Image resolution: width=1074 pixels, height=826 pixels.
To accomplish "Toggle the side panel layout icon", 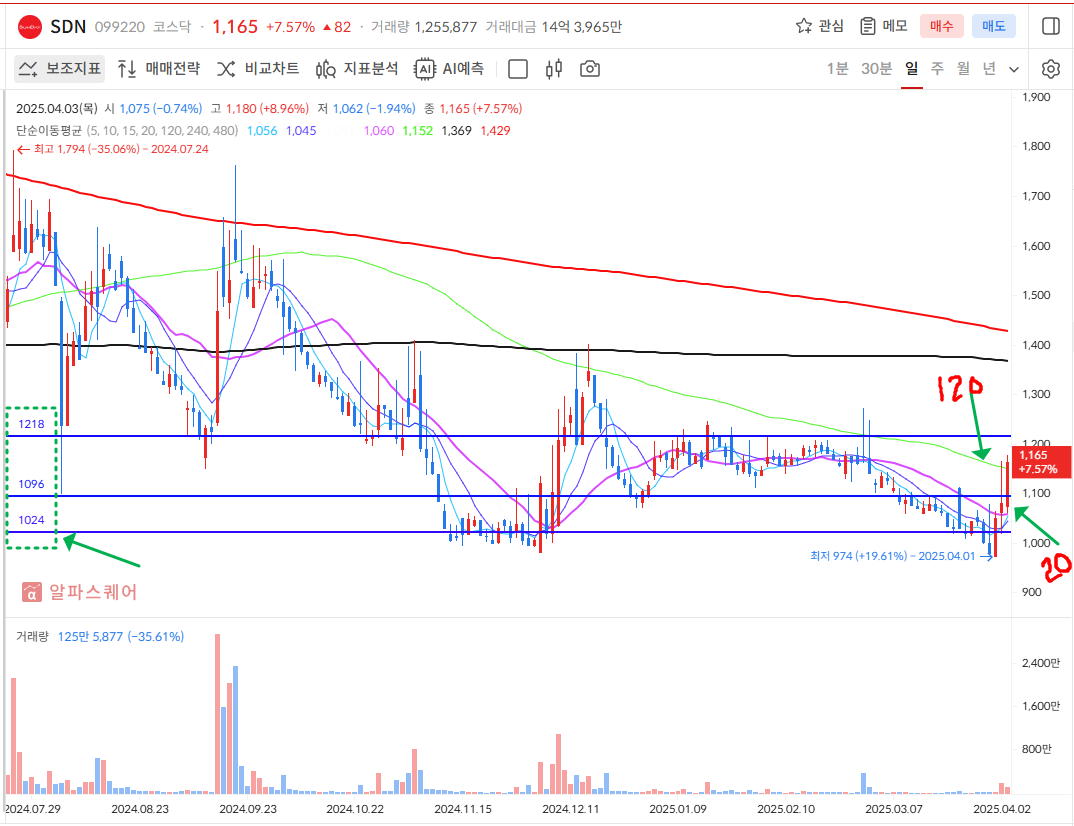I will [1050, 26].
